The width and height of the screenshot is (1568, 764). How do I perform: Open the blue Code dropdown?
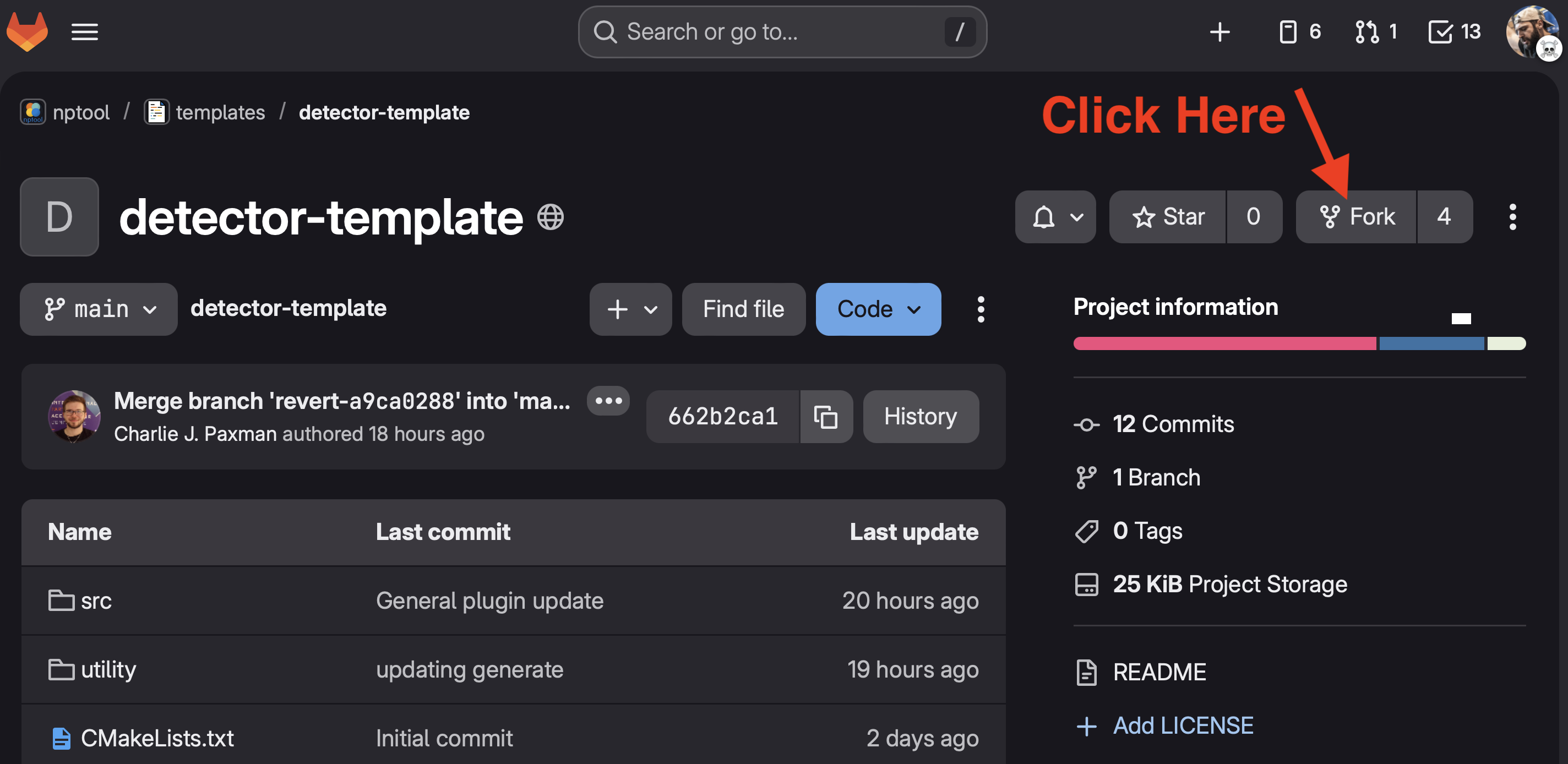pos(878,309)
